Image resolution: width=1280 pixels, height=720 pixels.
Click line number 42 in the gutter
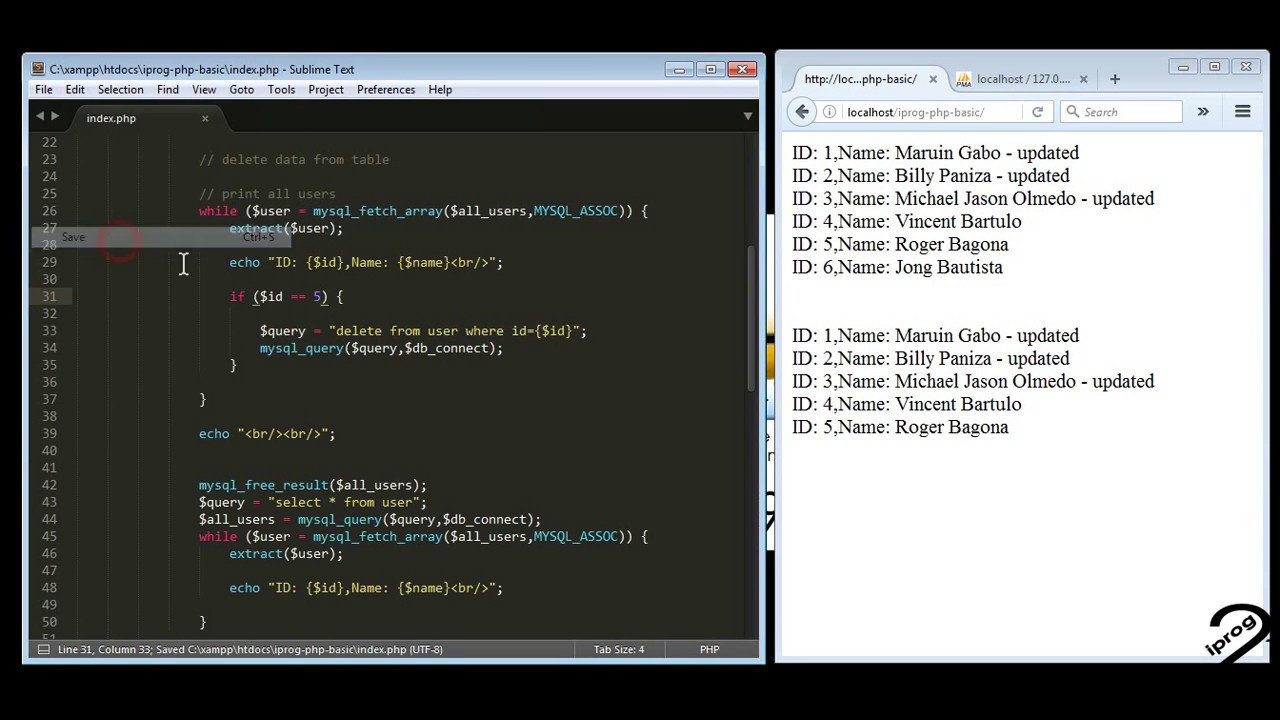click(49, 485)
